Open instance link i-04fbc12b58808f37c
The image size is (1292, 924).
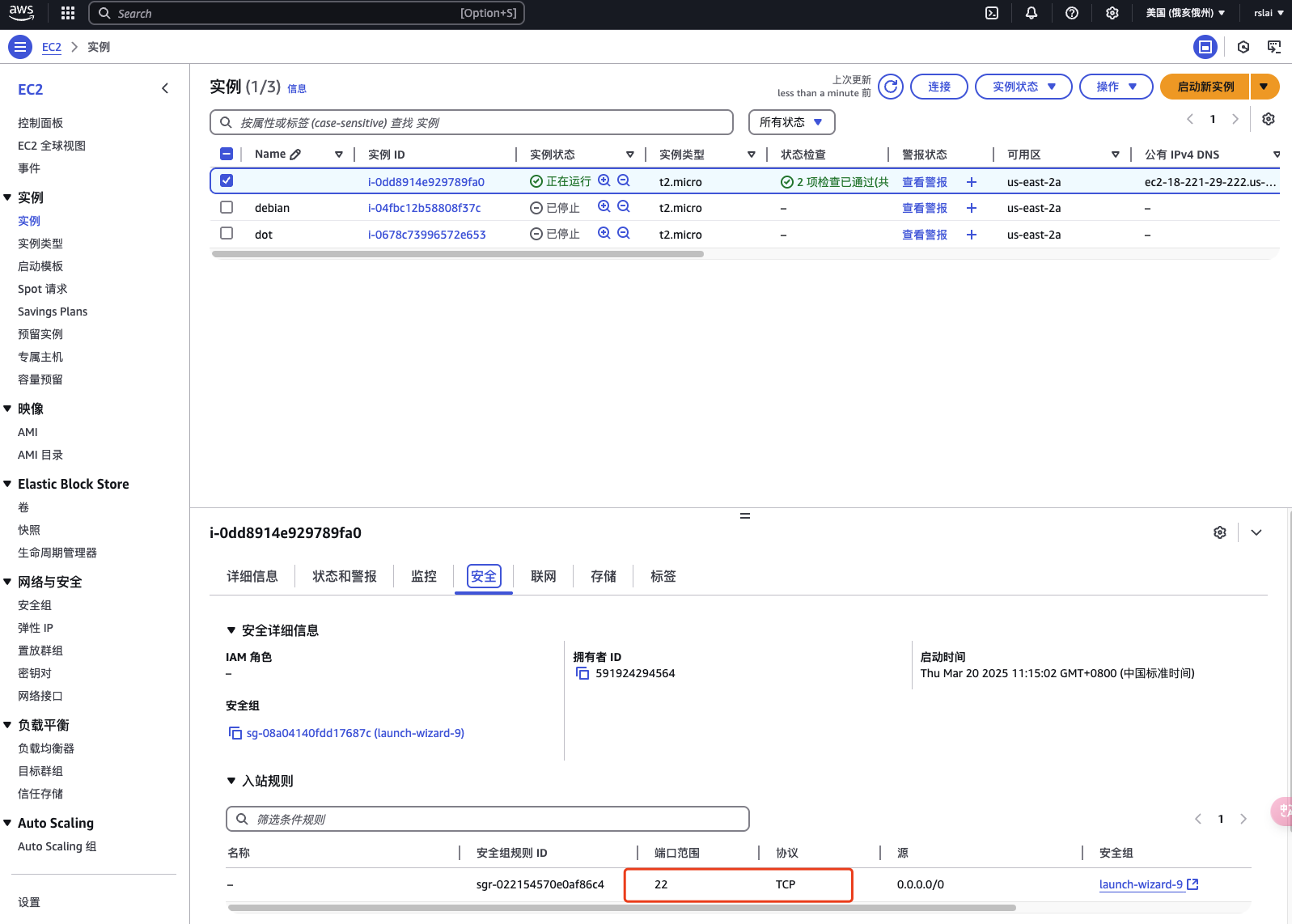(x=425, y=208)
